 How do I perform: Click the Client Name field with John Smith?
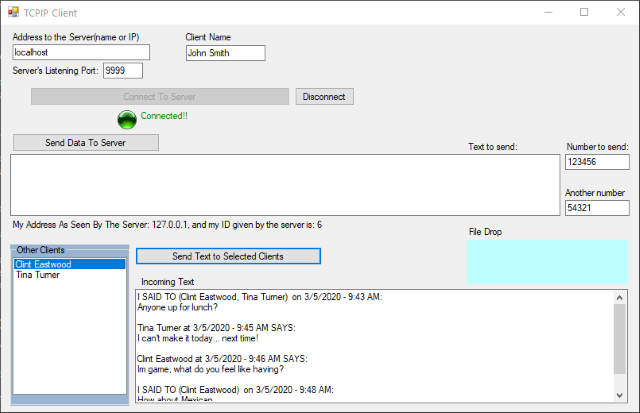225,53
